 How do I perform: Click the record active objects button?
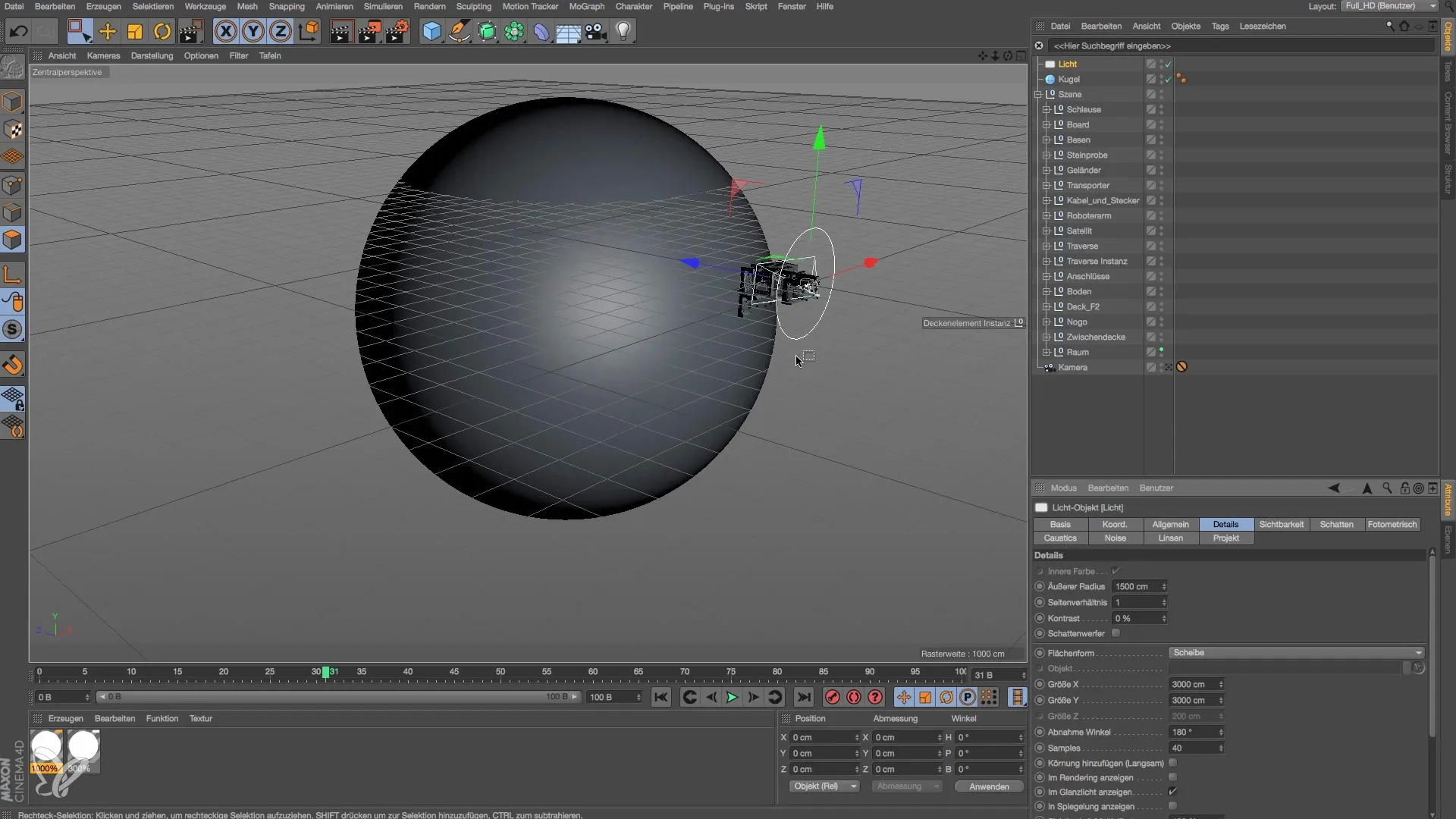pos(833,697)
